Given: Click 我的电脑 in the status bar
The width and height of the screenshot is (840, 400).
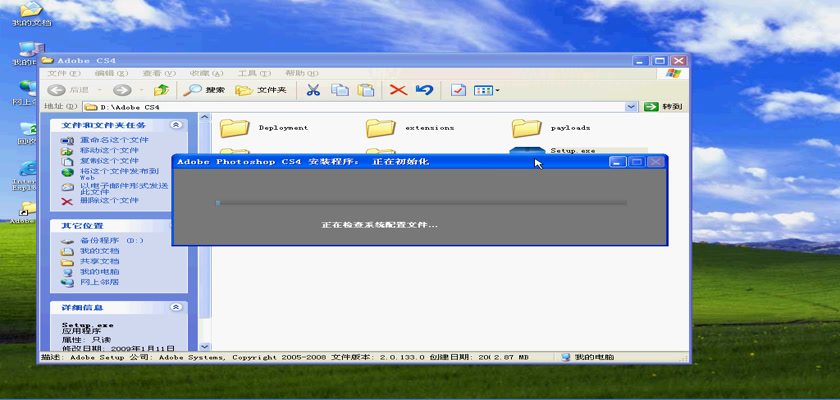Looking at the screenshot, I should [x=588, y=357].
